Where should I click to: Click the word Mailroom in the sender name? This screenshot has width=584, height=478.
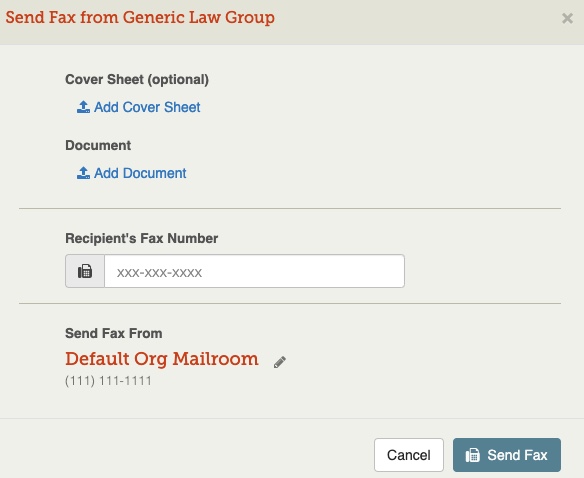point(215,359)
